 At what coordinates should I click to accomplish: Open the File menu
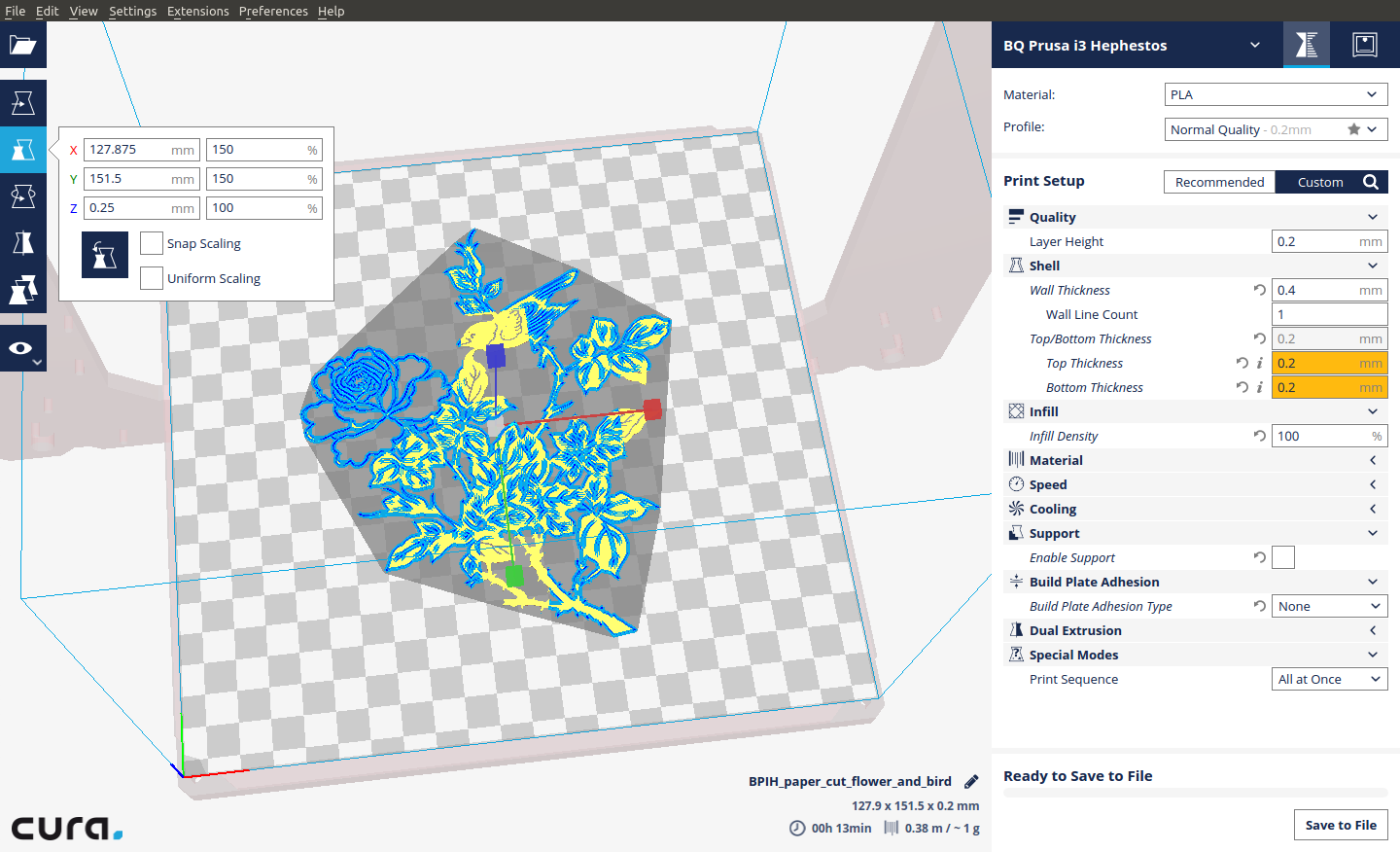[16, 11]
